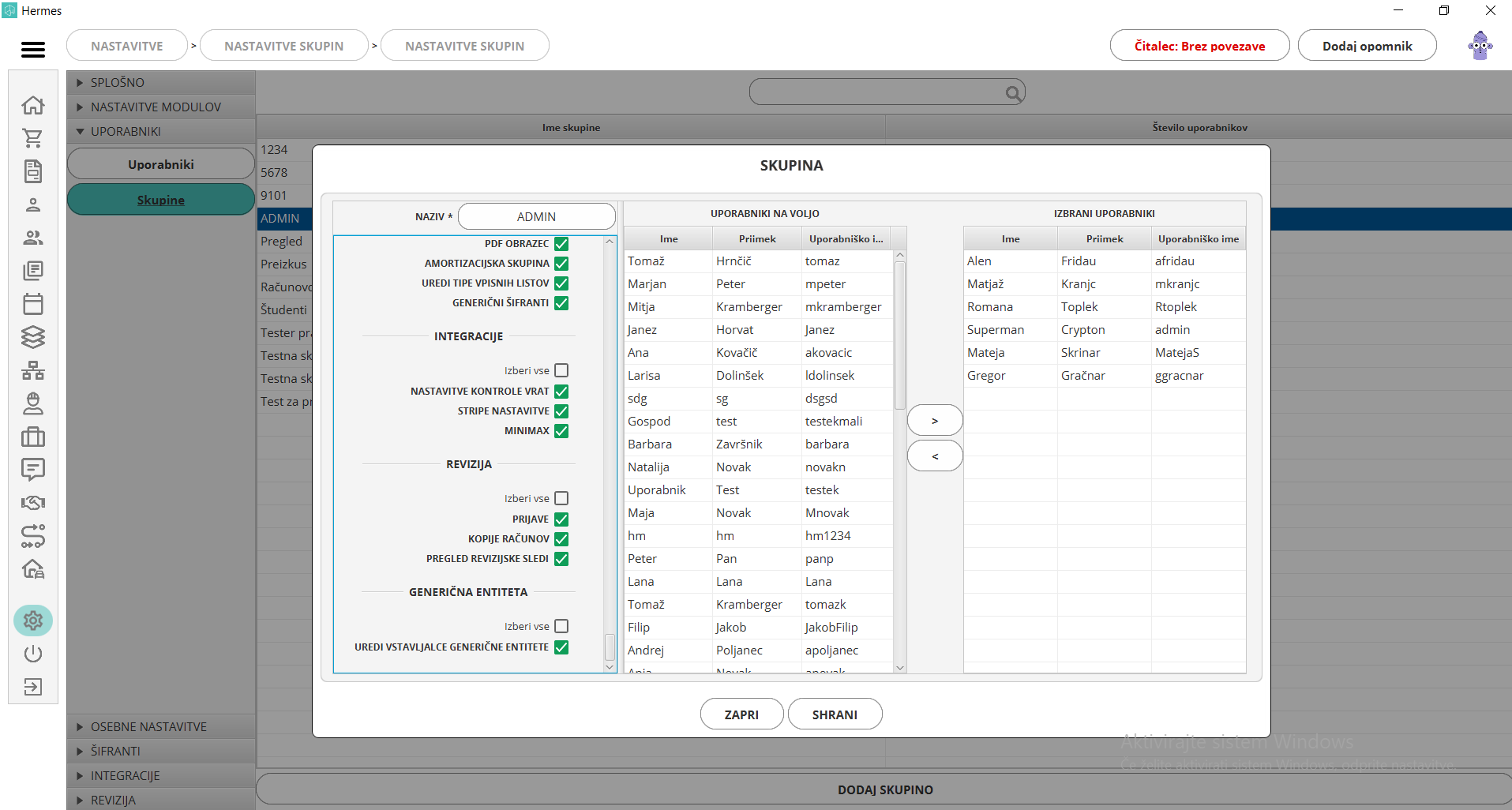This screenshot has width=1512, height=810.
Task: Select Superman Crypton in chosen users
Action: tap(1105, 330)
